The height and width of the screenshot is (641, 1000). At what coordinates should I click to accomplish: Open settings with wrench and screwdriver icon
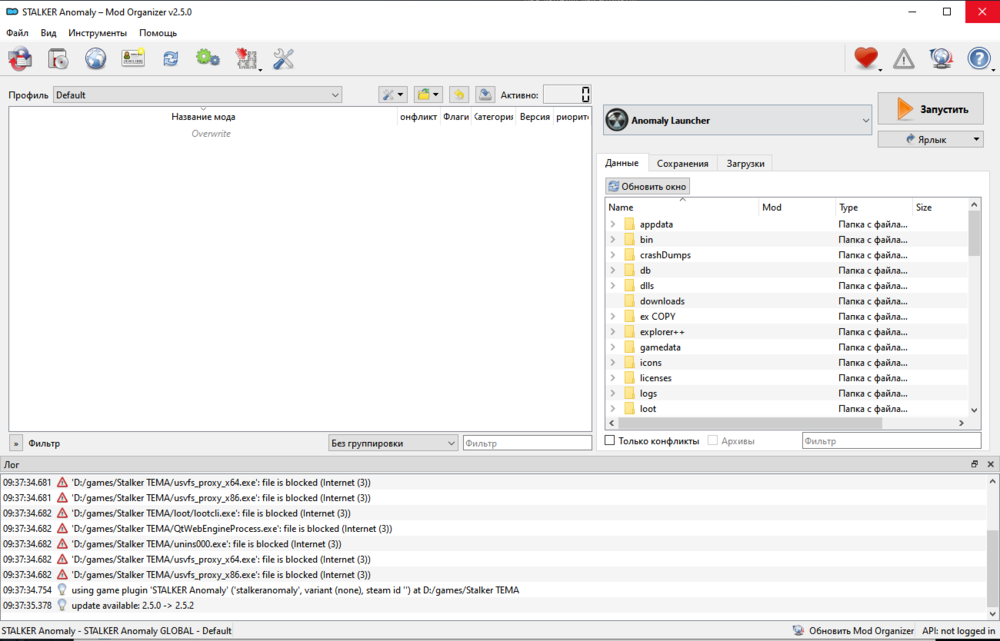tap(283, 59)
